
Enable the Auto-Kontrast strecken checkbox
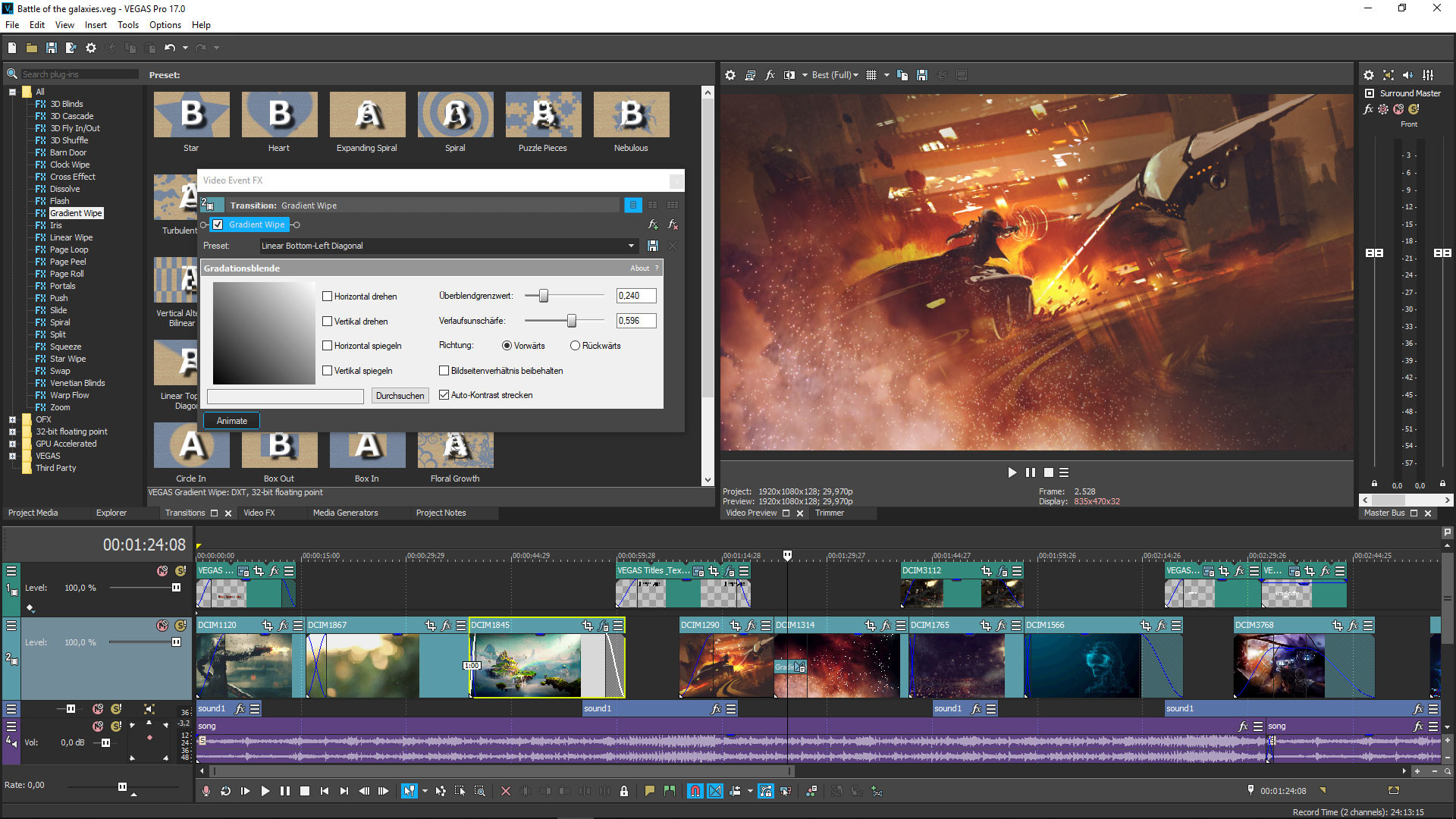click(x=444, y=395)
